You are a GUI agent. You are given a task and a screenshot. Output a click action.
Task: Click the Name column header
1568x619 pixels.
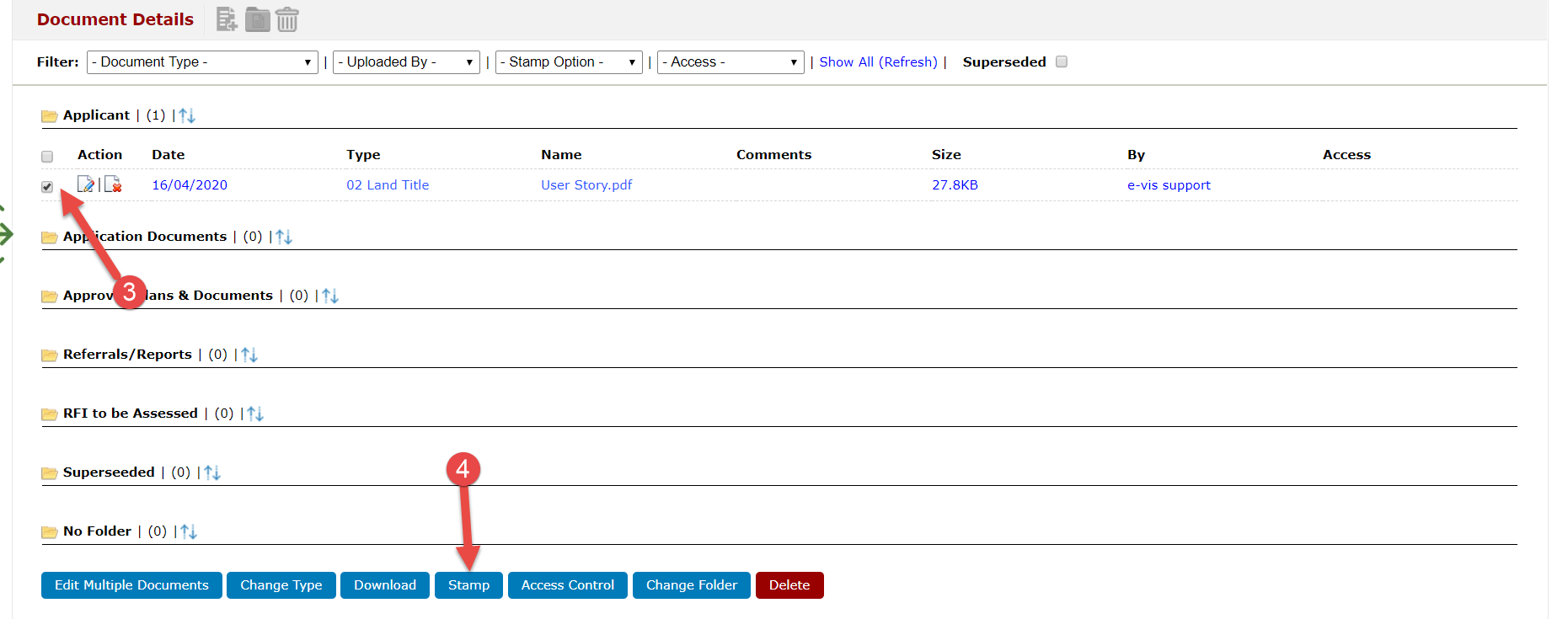(561, 155)
